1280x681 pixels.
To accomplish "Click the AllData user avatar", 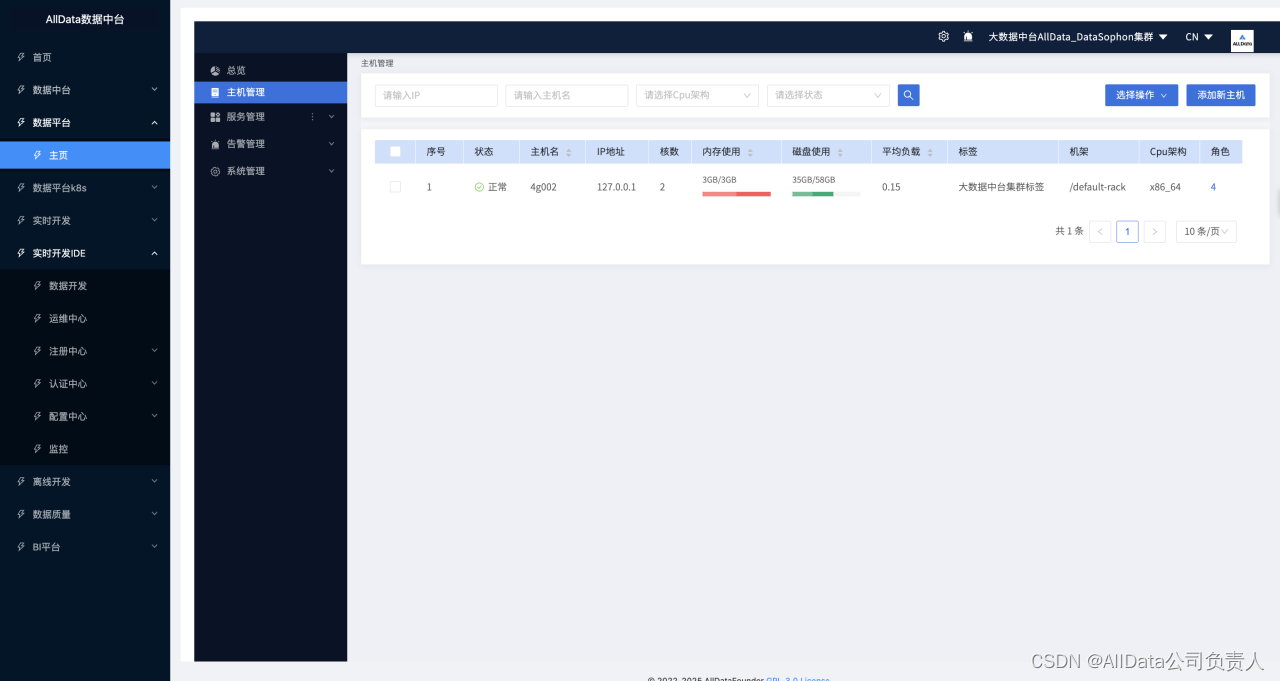I will point(1242,40).
